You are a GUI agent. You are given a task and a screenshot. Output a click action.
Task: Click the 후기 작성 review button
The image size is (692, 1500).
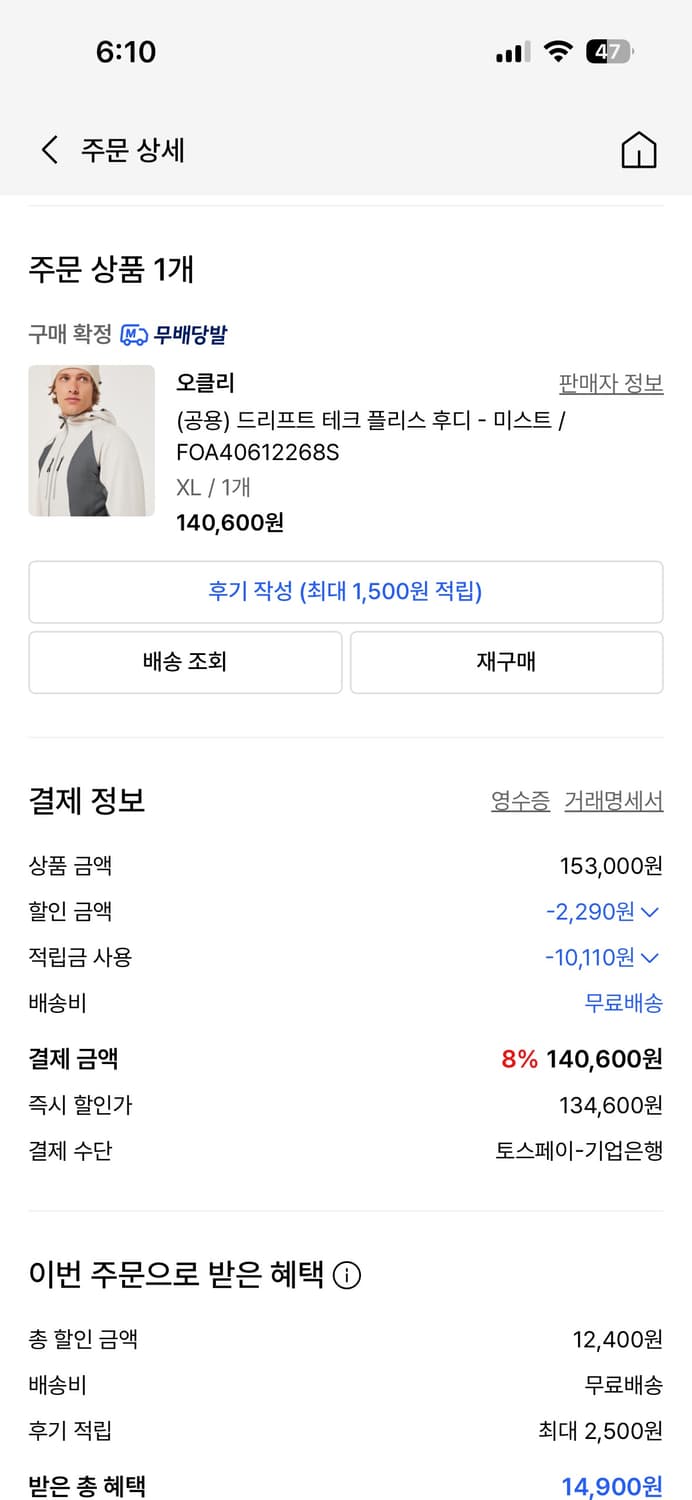point(346,592)
